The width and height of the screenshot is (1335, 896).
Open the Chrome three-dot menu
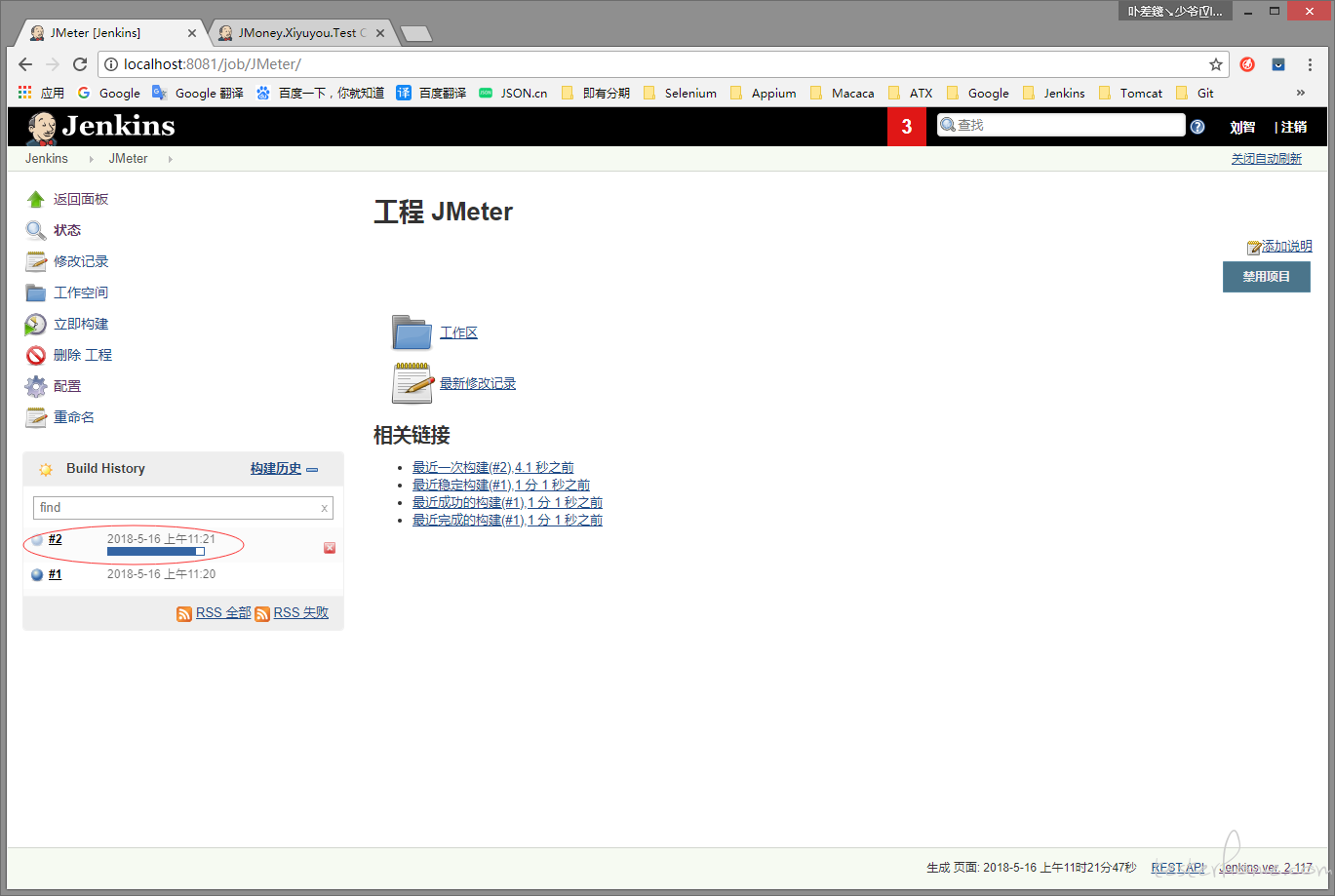point(1310,64)
